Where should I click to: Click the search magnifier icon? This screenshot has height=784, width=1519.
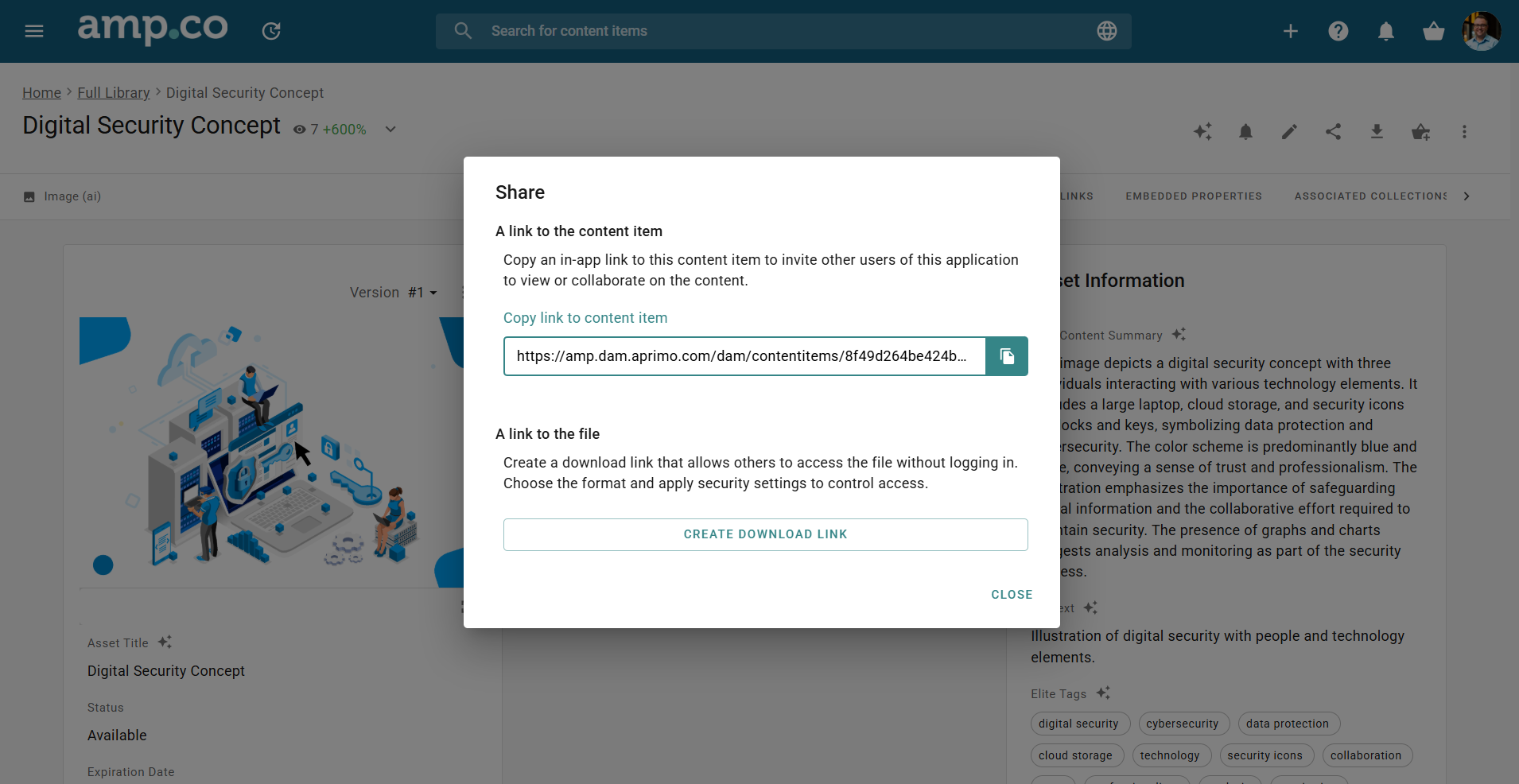463,31
